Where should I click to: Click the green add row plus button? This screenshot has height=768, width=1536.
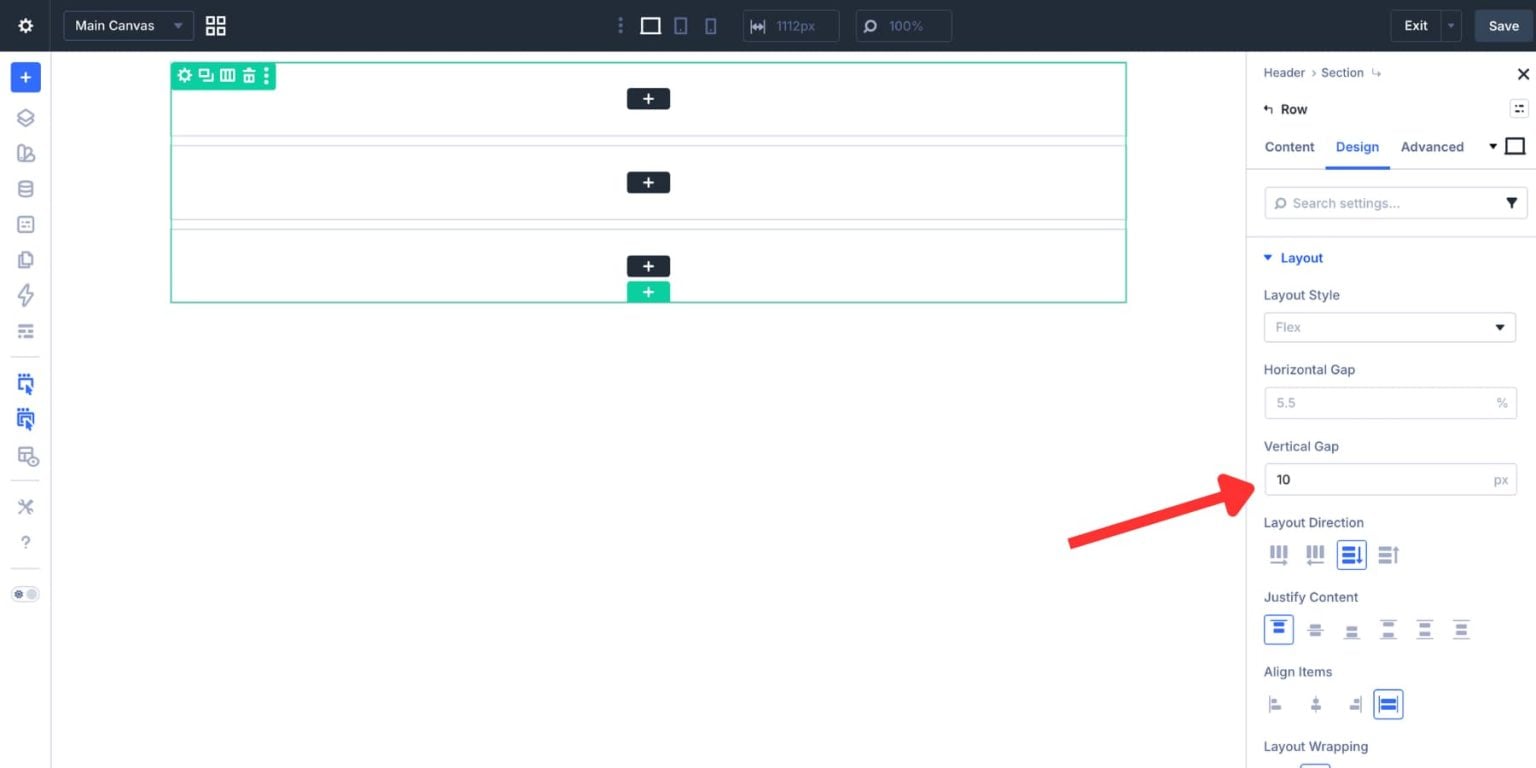click(x=648, y=292)
